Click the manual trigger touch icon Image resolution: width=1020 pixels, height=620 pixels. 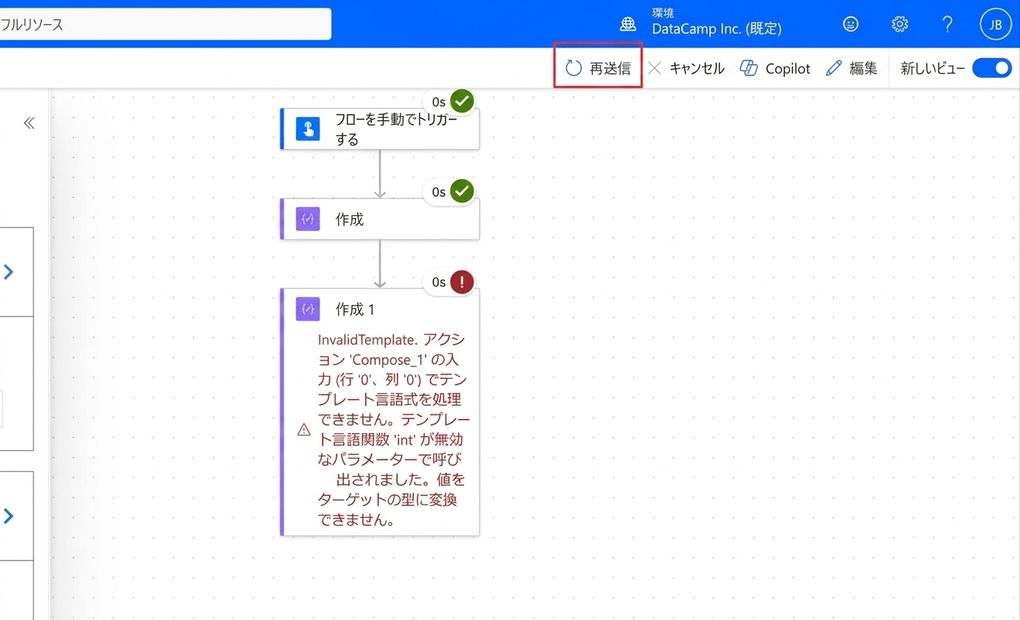(308, 129)
